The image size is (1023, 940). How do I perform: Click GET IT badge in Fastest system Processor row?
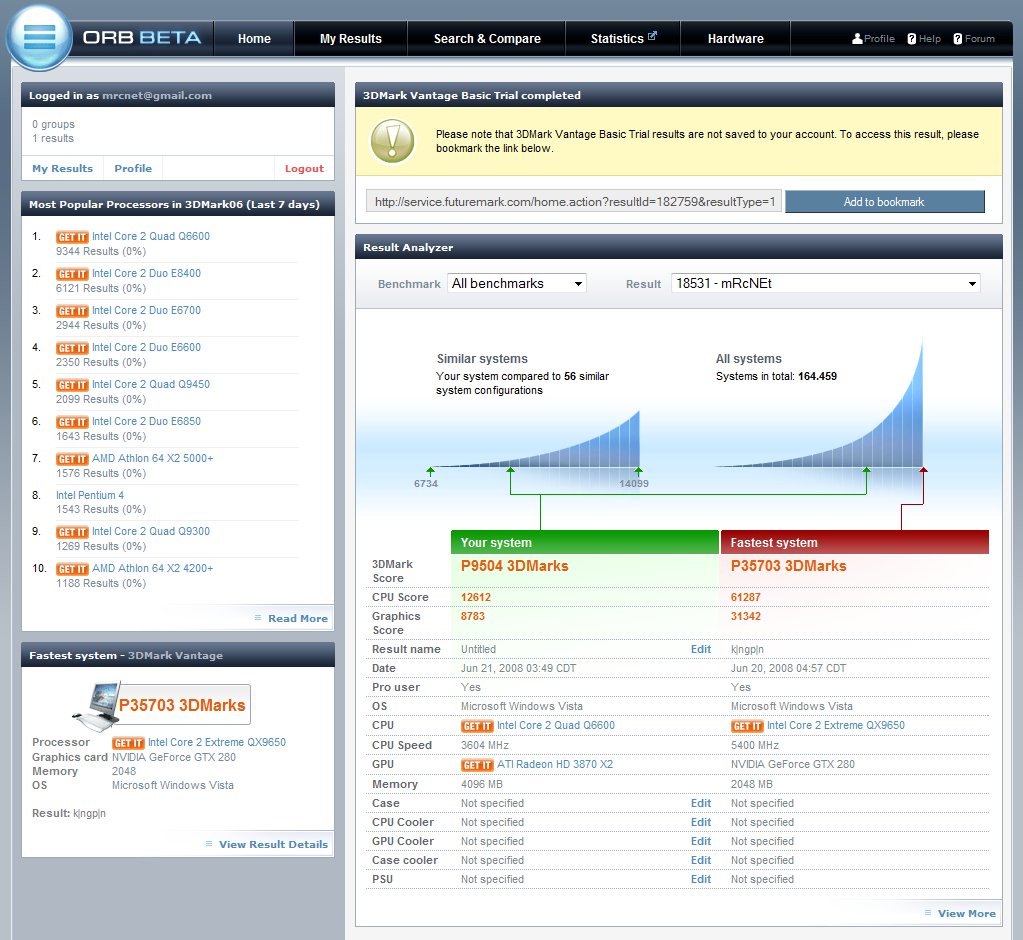[x=128, y=743]
